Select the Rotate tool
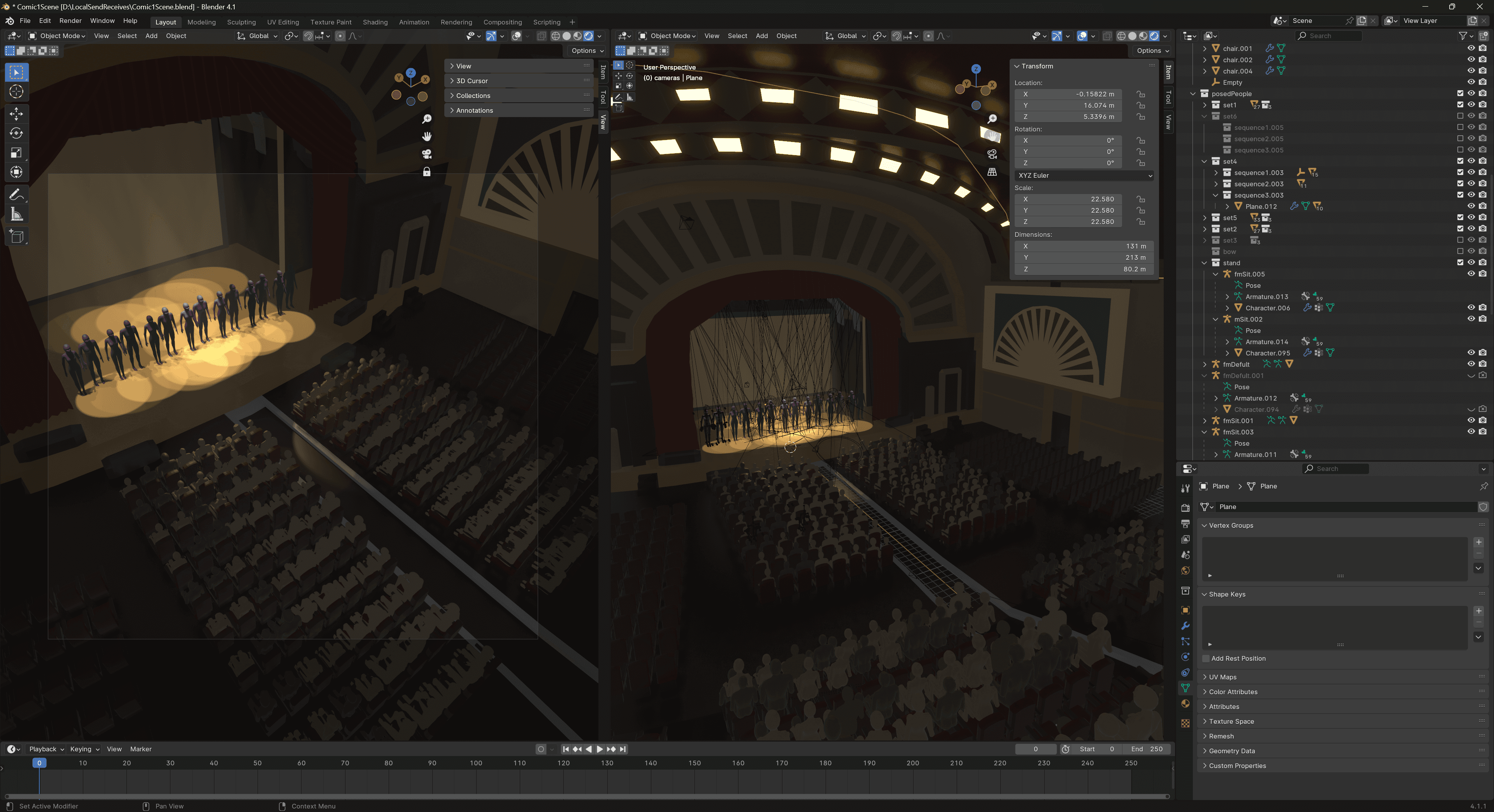Viewport: 1494px width, 812px height. click(x=16, y=133)
